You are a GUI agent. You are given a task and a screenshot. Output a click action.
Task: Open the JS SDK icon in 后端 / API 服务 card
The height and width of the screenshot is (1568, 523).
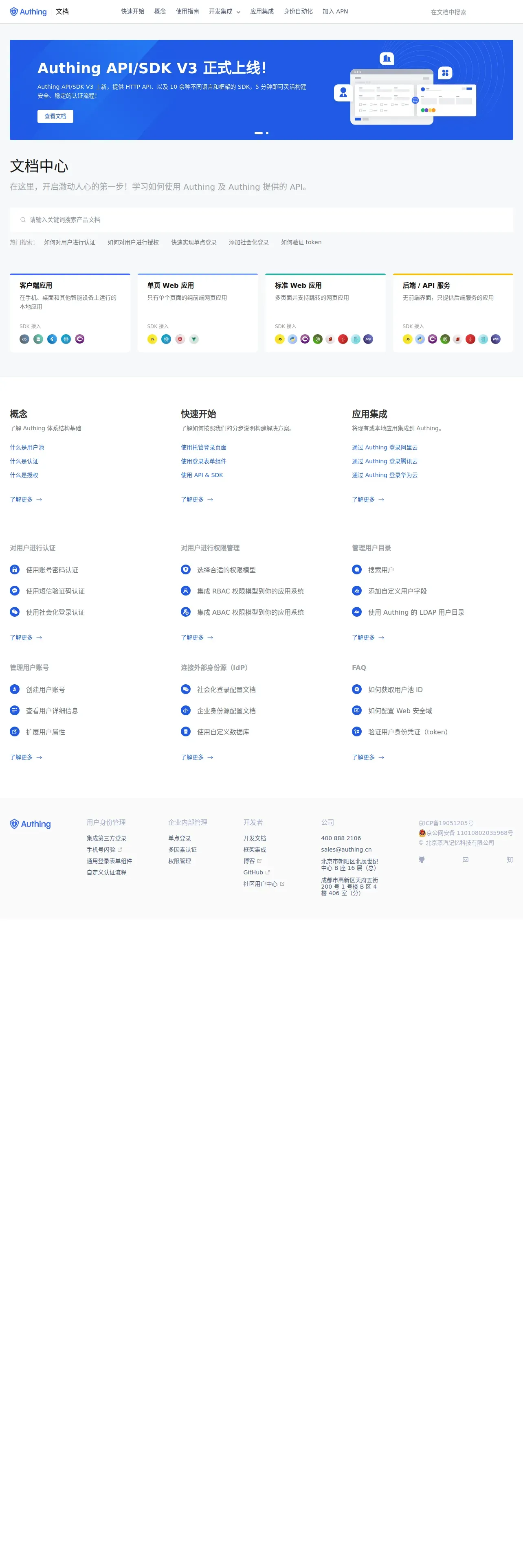coord(407,339)
